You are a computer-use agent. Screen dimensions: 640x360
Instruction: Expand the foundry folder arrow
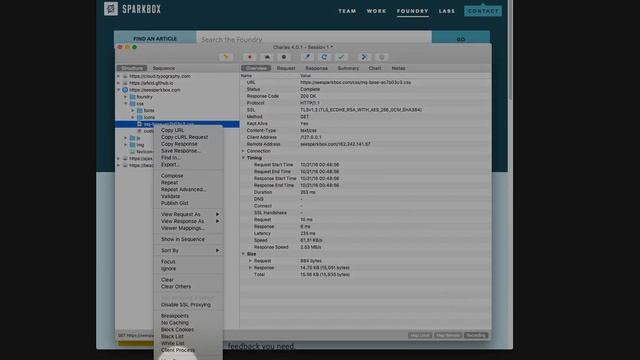click(x=126, y=97)
